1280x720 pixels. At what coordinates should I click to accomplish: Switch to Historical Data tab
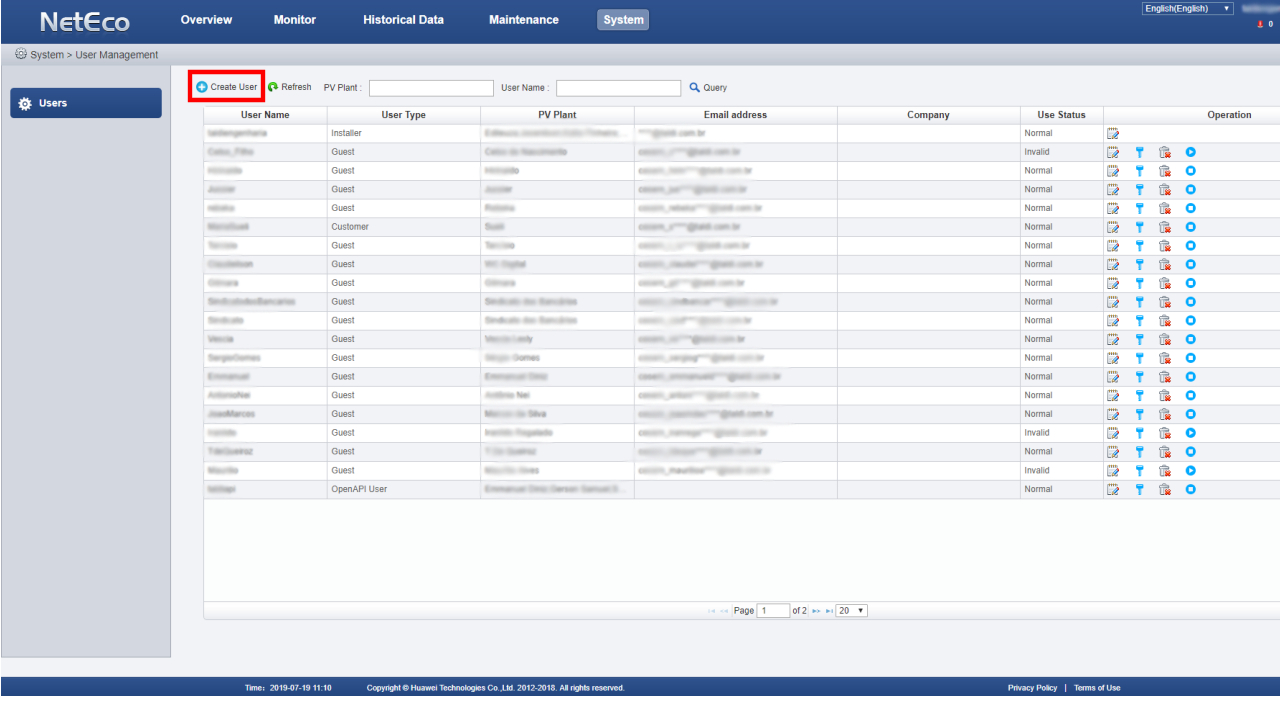(x=403, y=20)
